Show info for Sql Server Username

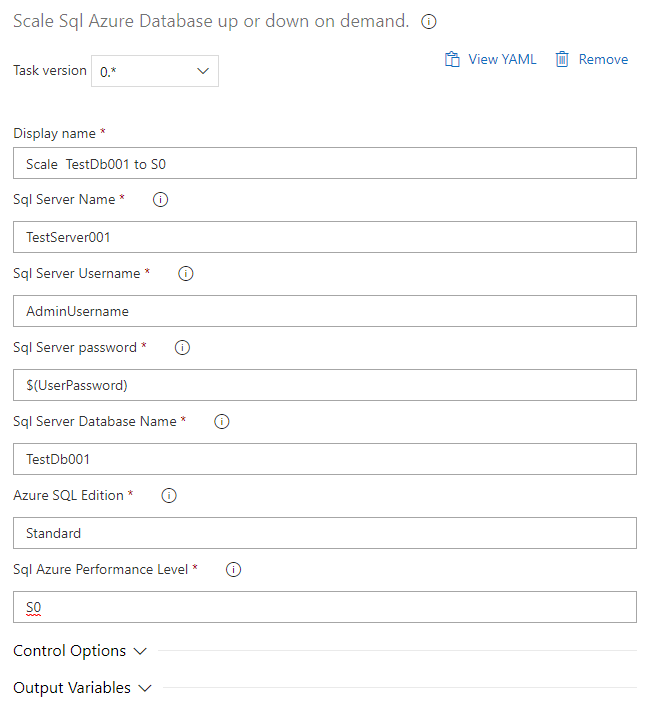[x=186, y=274]
